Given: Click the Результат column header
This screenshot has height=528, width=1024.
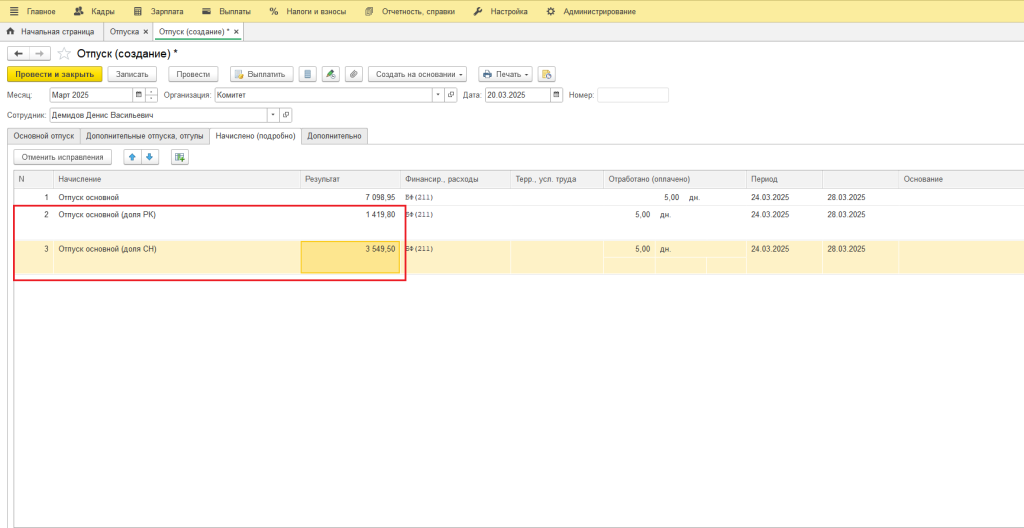Looking at the screenshot, I should pyautogui.click(x=351, y=179).
